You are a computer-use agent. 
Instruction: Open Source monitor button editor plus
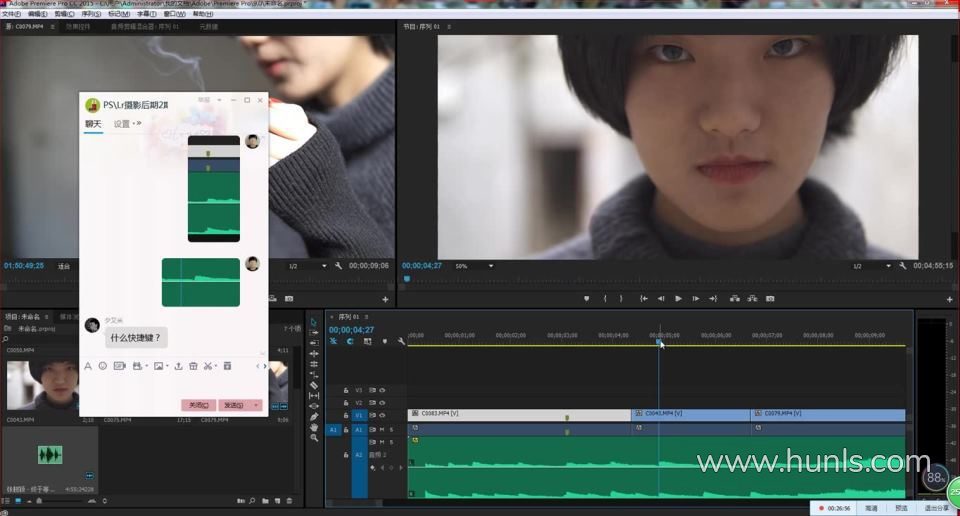coord(385,299)
